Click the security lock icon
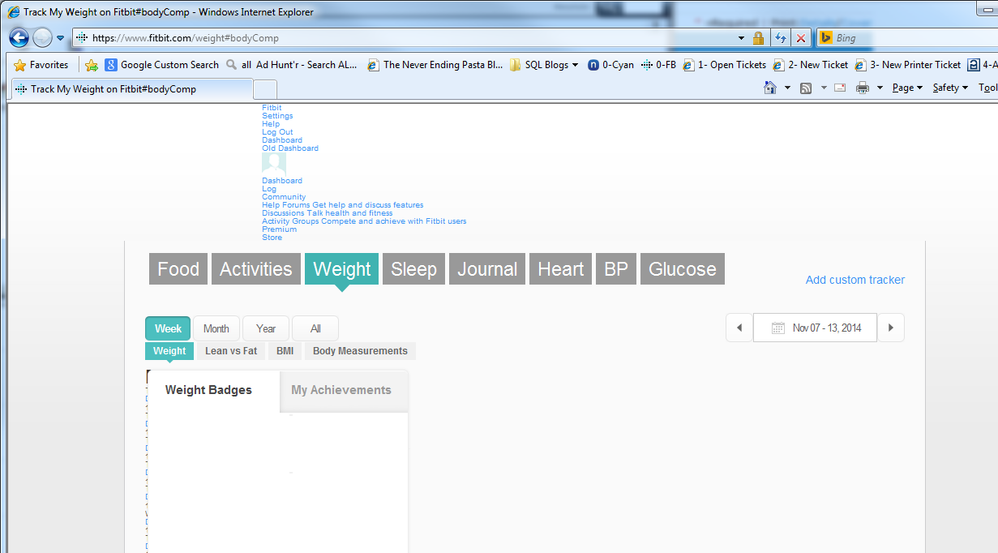 point(758,38)
